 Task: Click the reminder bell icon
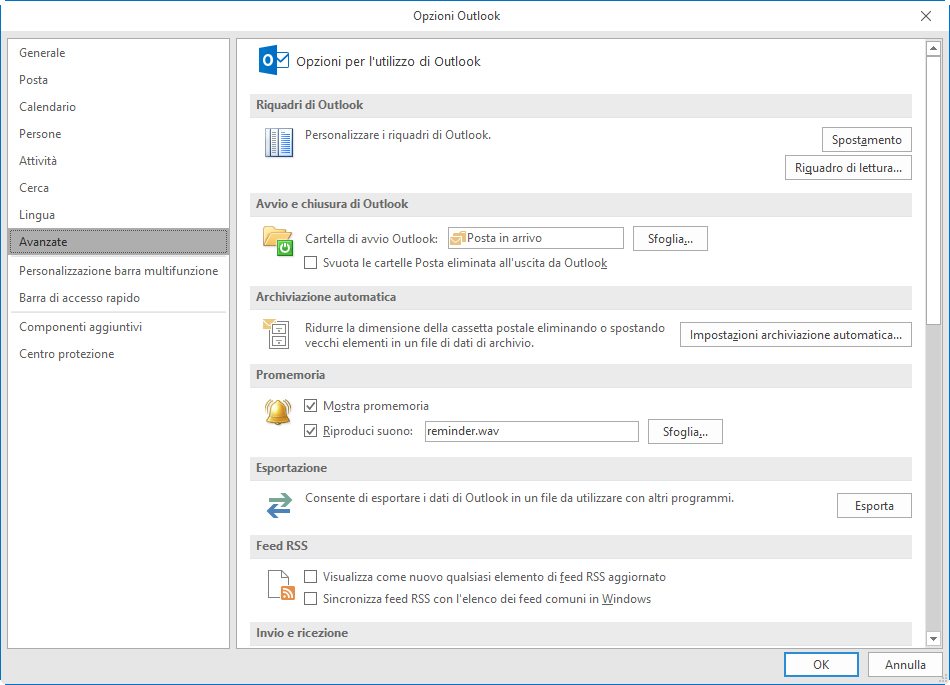click(x=278, y=412)
